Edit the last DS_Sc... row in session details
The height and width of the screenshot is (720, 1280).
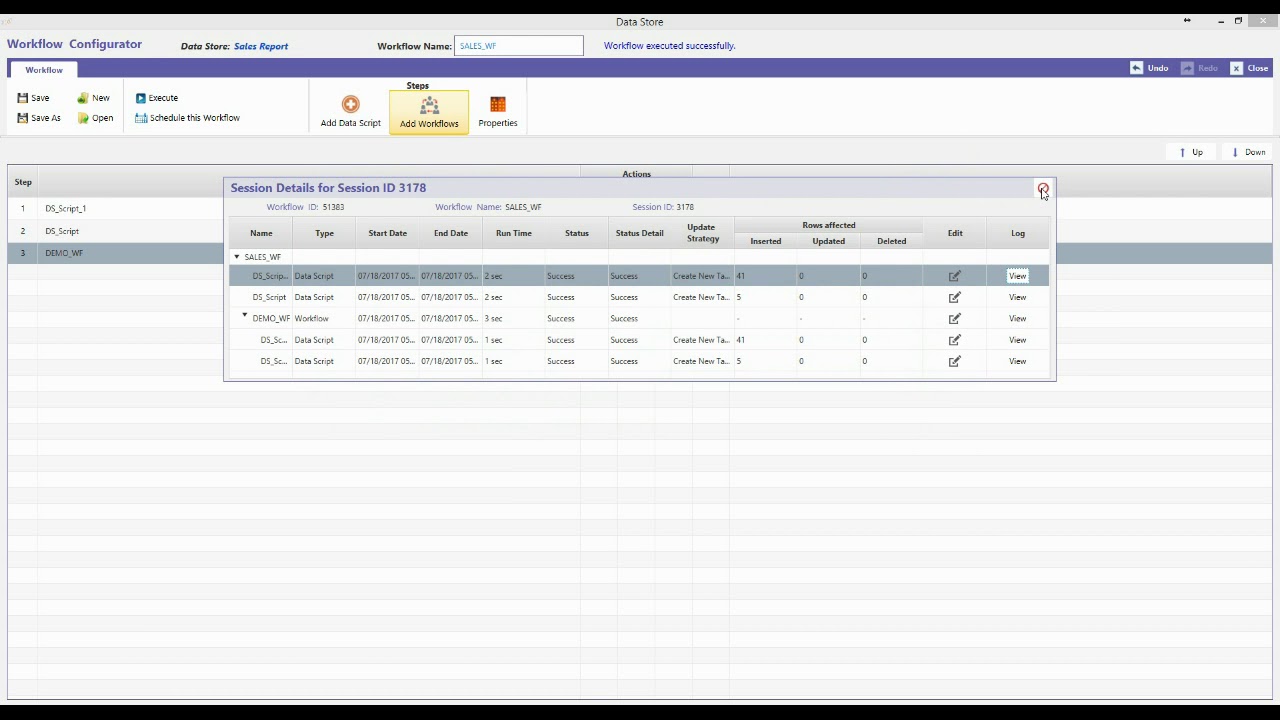click(955, 361)
